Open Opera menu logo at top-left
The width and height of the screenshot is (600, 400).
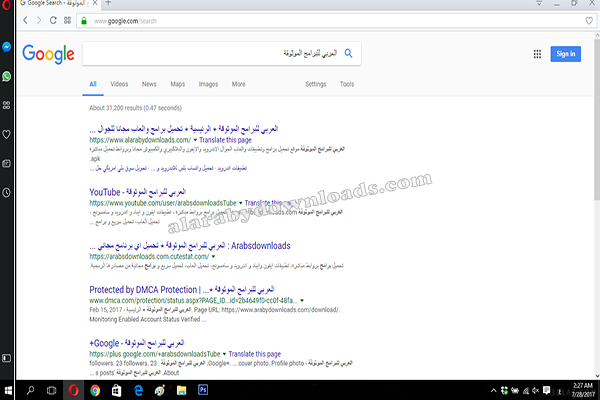(x=7, y=5)
